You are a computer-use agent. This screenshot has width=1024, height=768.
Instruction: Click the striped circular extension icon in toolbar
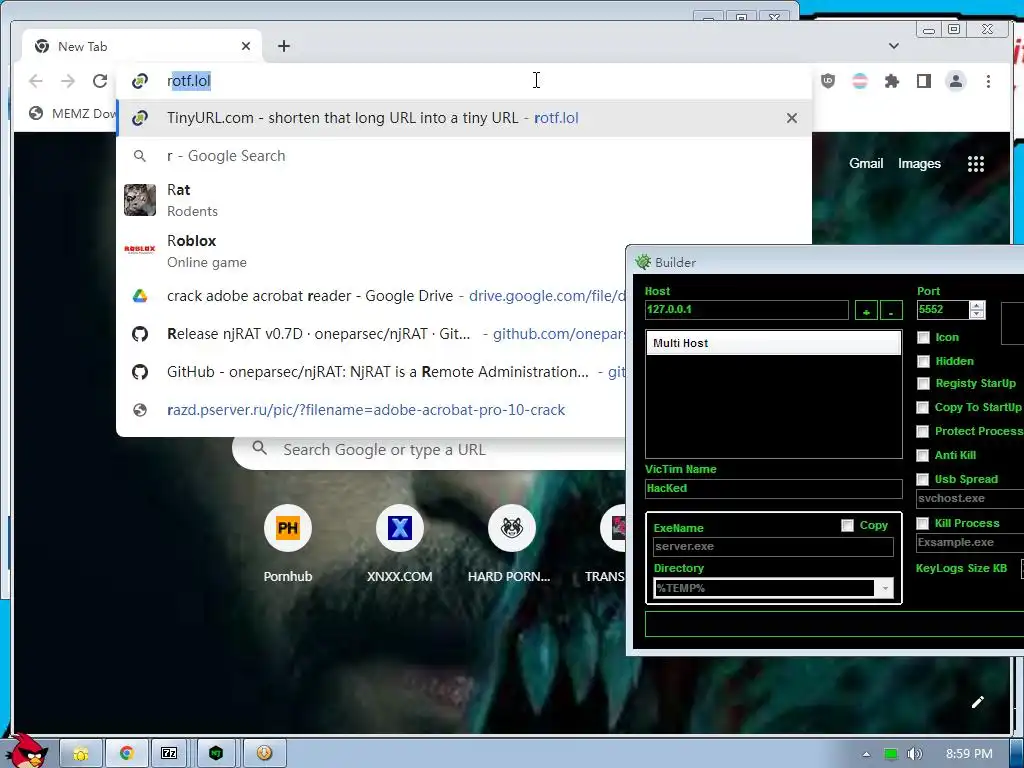860,81
